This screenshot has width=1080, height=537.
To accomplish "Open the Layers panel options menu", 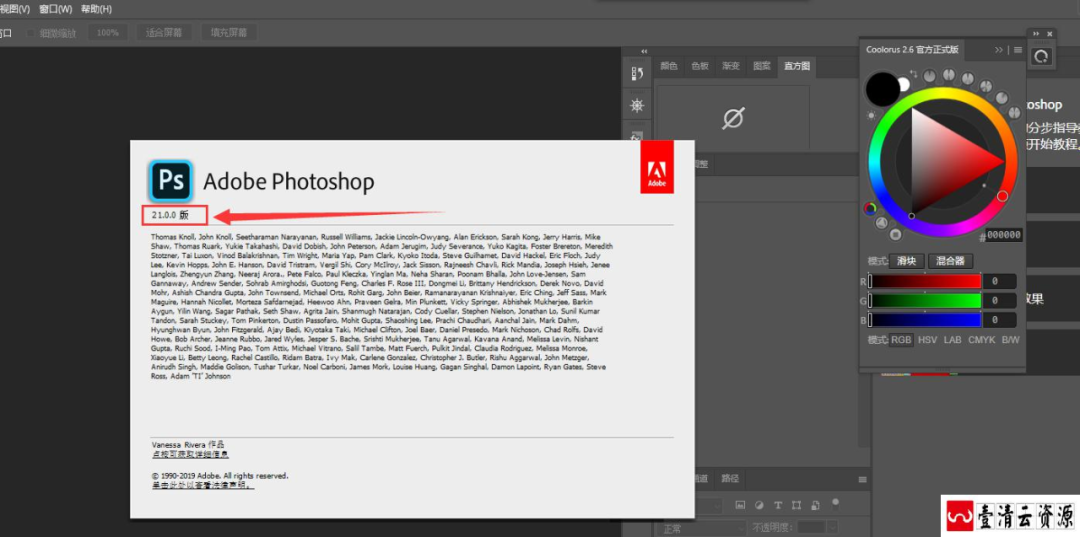I will pyautogui.click(x=862, y=479).
